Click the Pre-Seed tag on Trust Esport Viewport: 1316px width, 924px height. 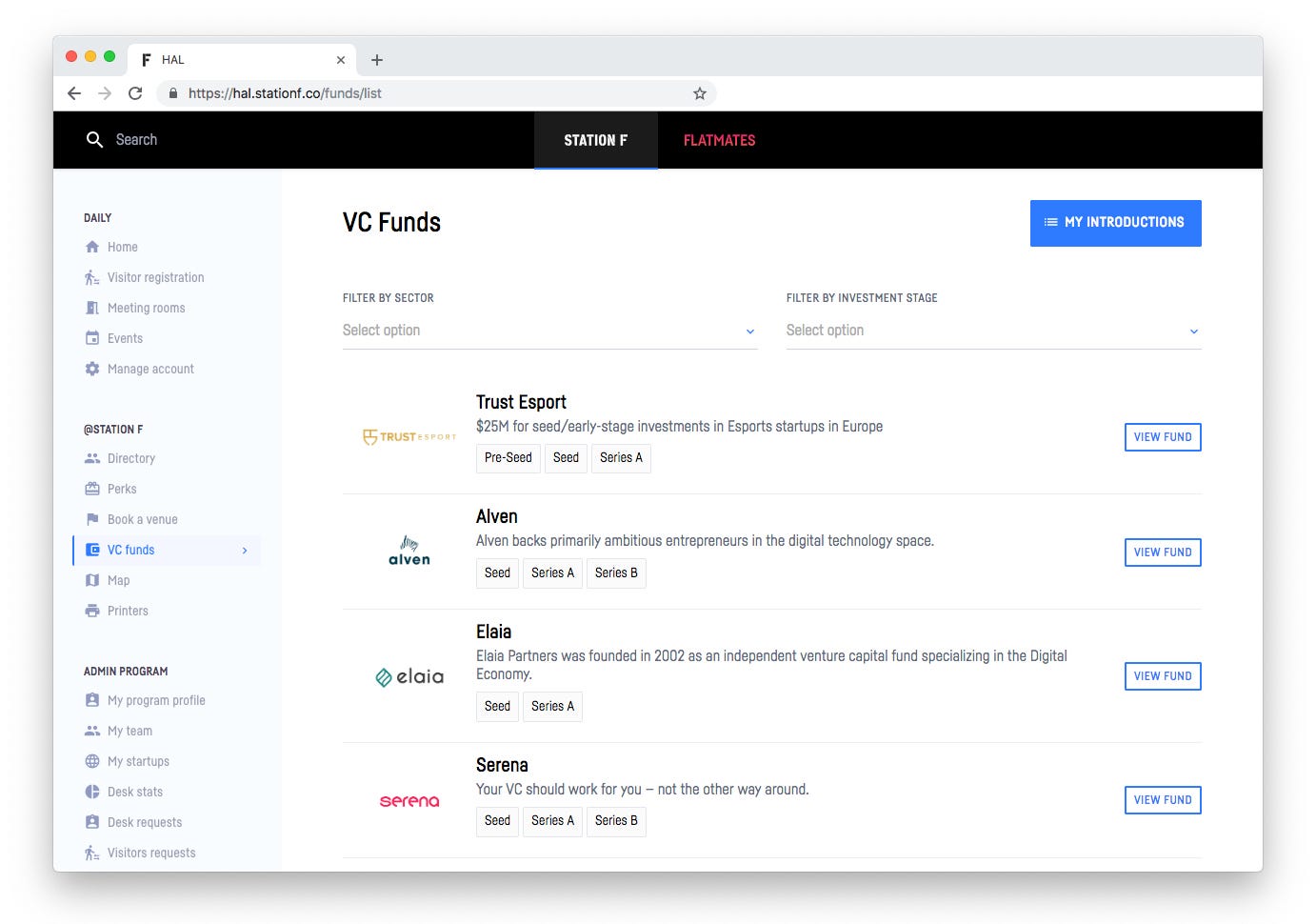508,458
